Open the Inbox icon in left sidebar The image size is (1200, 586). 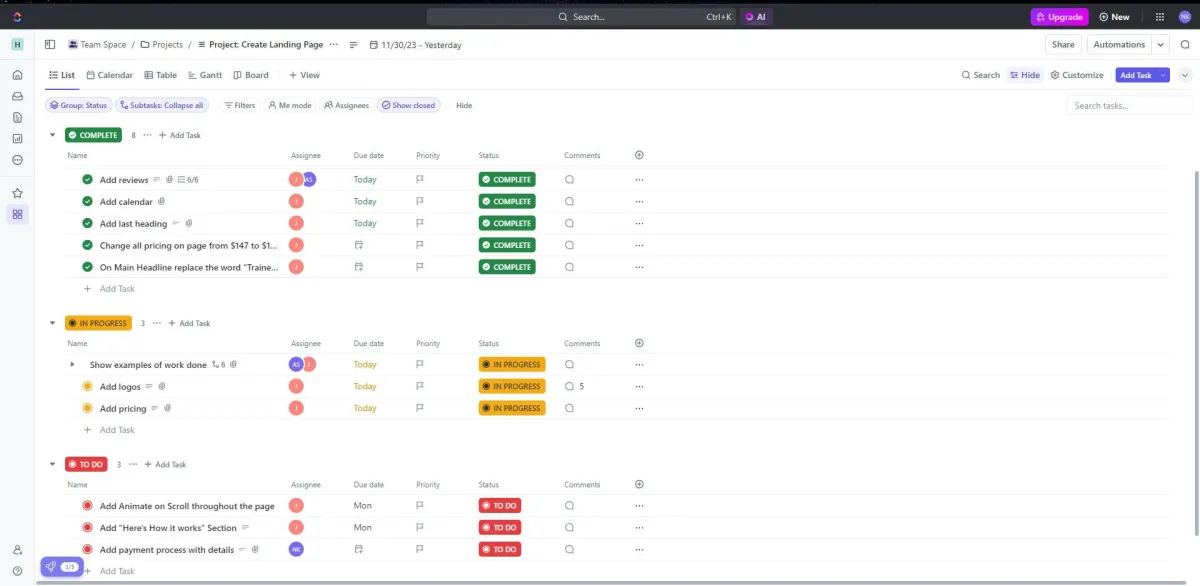click(17, 96)
